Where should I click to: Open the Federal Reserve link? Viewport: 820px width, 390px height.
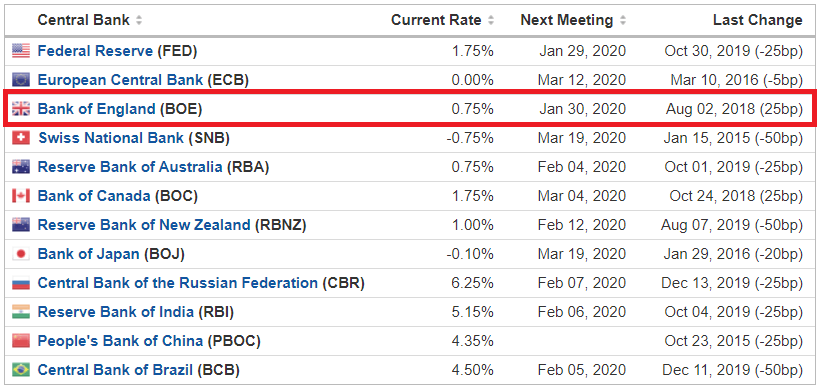coord(95,51)
